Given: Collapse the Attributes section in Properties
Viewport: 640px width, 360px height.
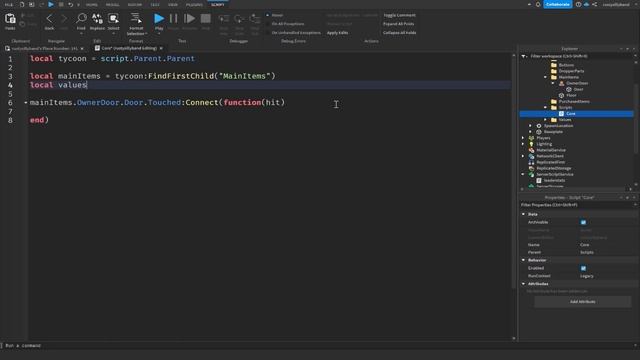Looking at the screenshot, I should tap(524, 284).
